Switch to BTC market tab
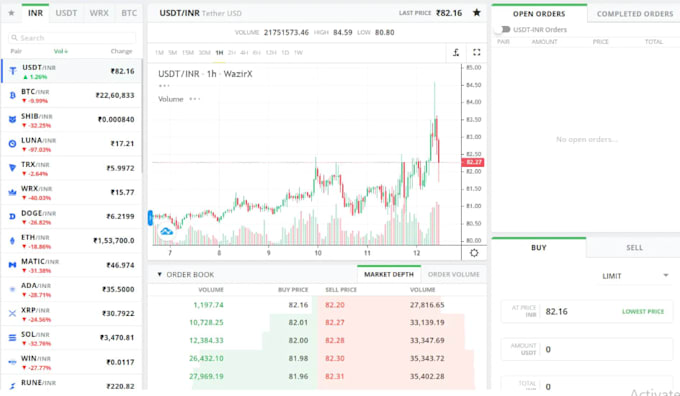The height and width of the screenshot is (396, 680). 129,13
